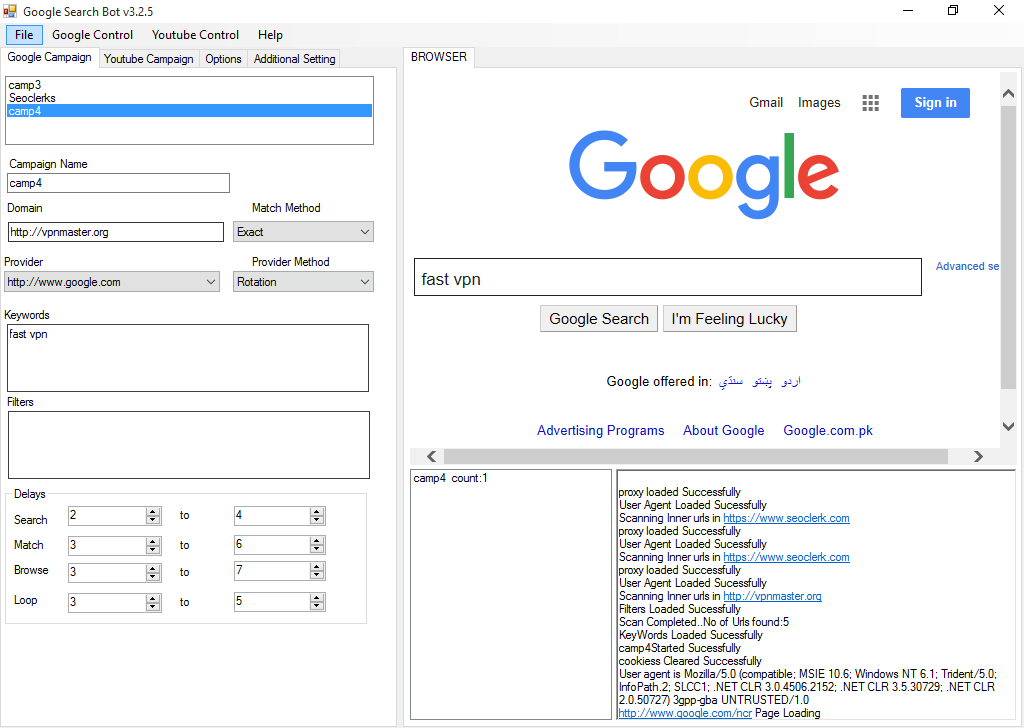Screen dimensions: 1024x728
Task: Switch to the Additional Setting tab
Action: (x=295, y=59)
